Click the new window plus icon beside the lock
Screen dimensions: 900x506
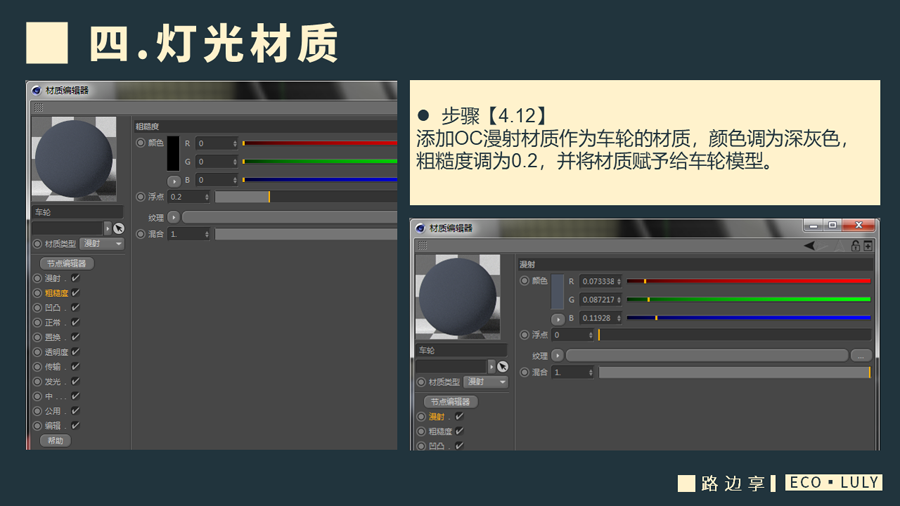[868, 245]
